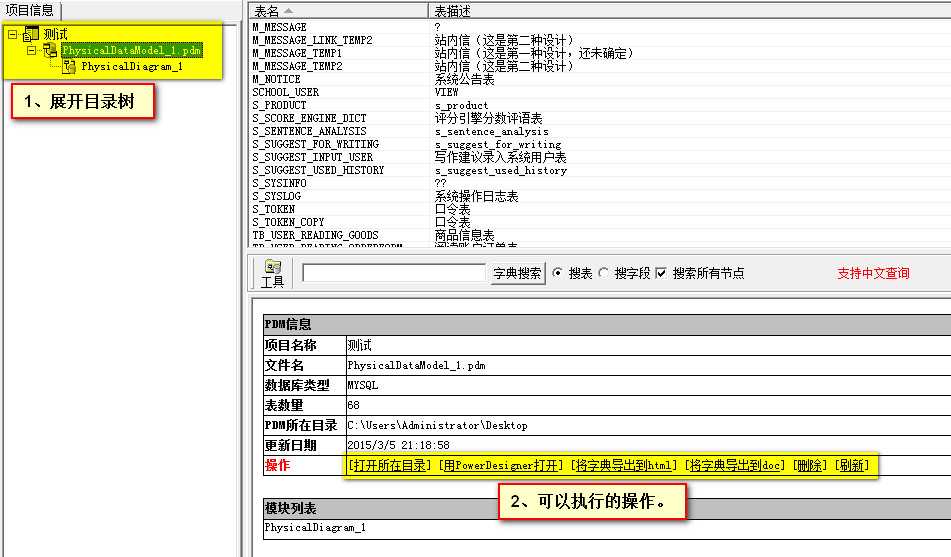Click the PhysicalDiagram_1 diagram icon
The height and width of the screenshot is (557, 951).
(69, 66)
